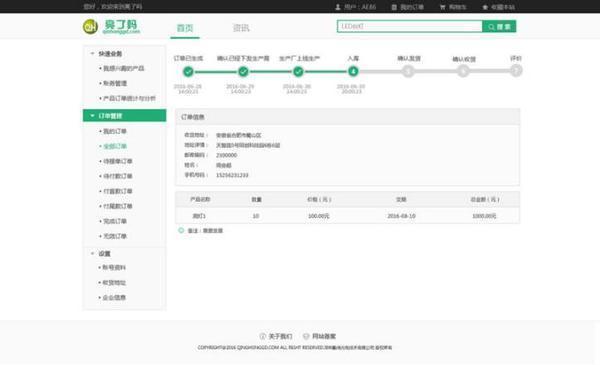Click the first completed checkmark step 订单已生成
This screenshot has height=365, width=600.
(188, 72)
